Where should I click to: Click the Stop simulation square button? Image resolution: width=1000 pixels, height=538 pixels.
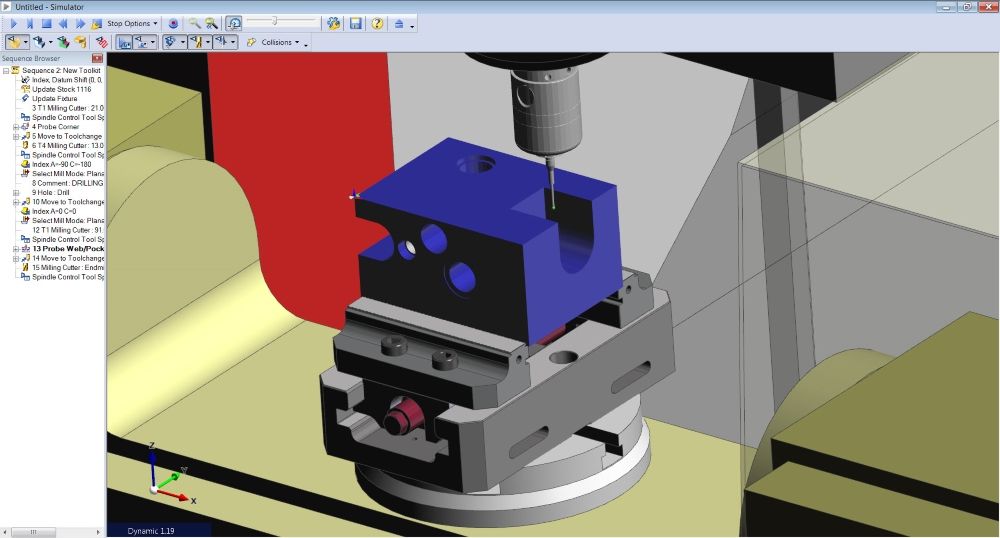(x=46, y=23)
